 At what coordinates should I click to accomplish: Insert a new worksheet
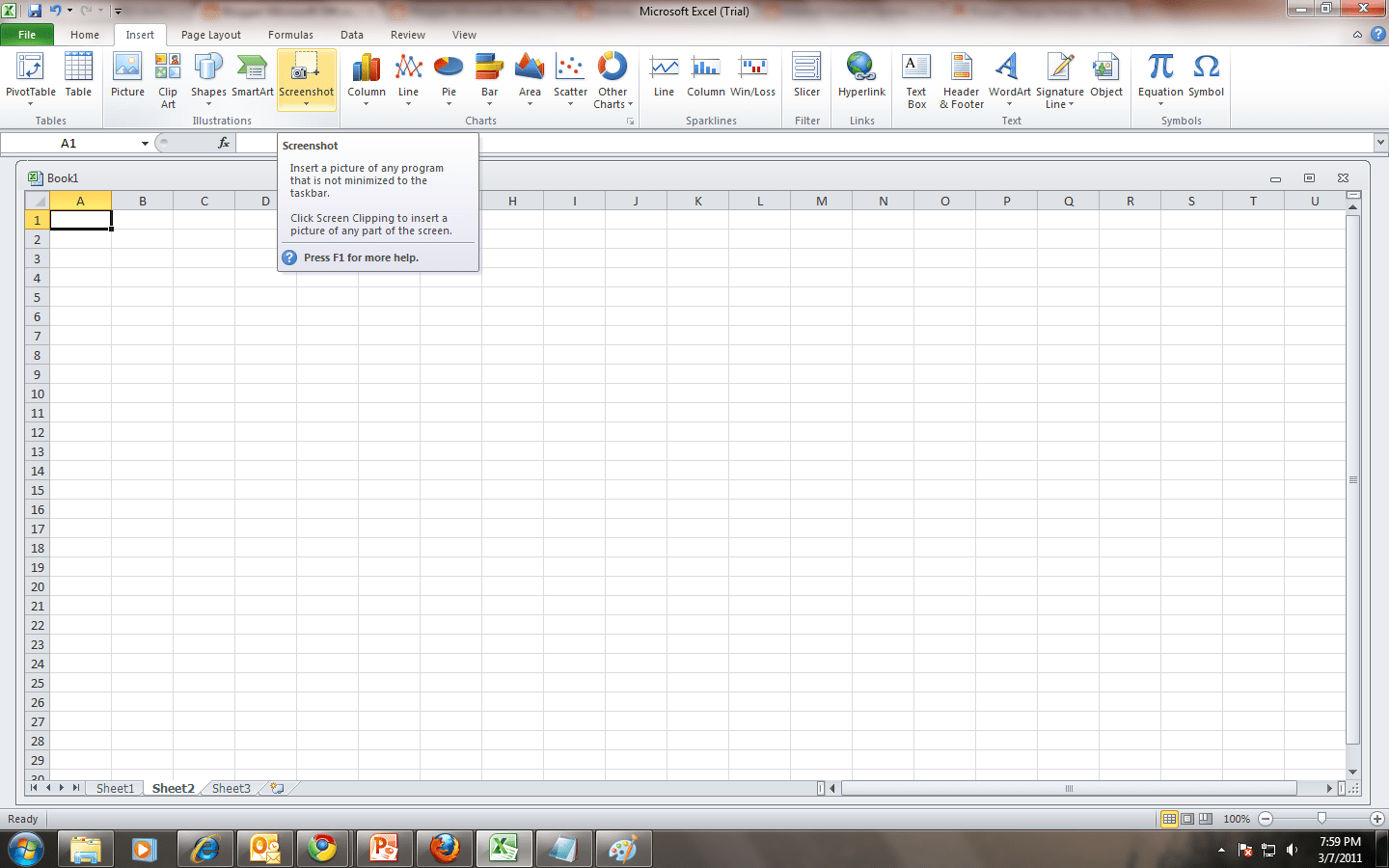click(x=276, y=788)
